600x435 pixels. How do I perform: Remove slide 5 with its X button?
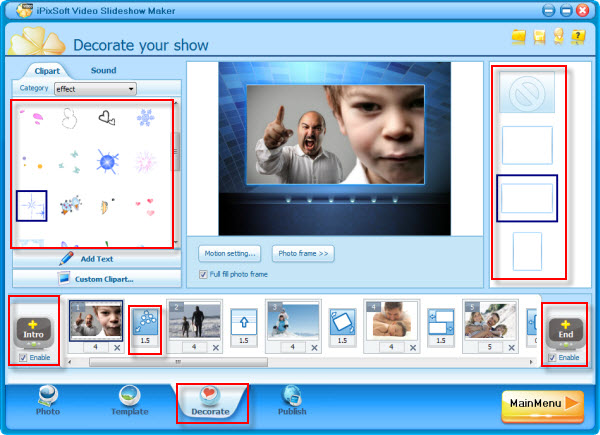512,348
